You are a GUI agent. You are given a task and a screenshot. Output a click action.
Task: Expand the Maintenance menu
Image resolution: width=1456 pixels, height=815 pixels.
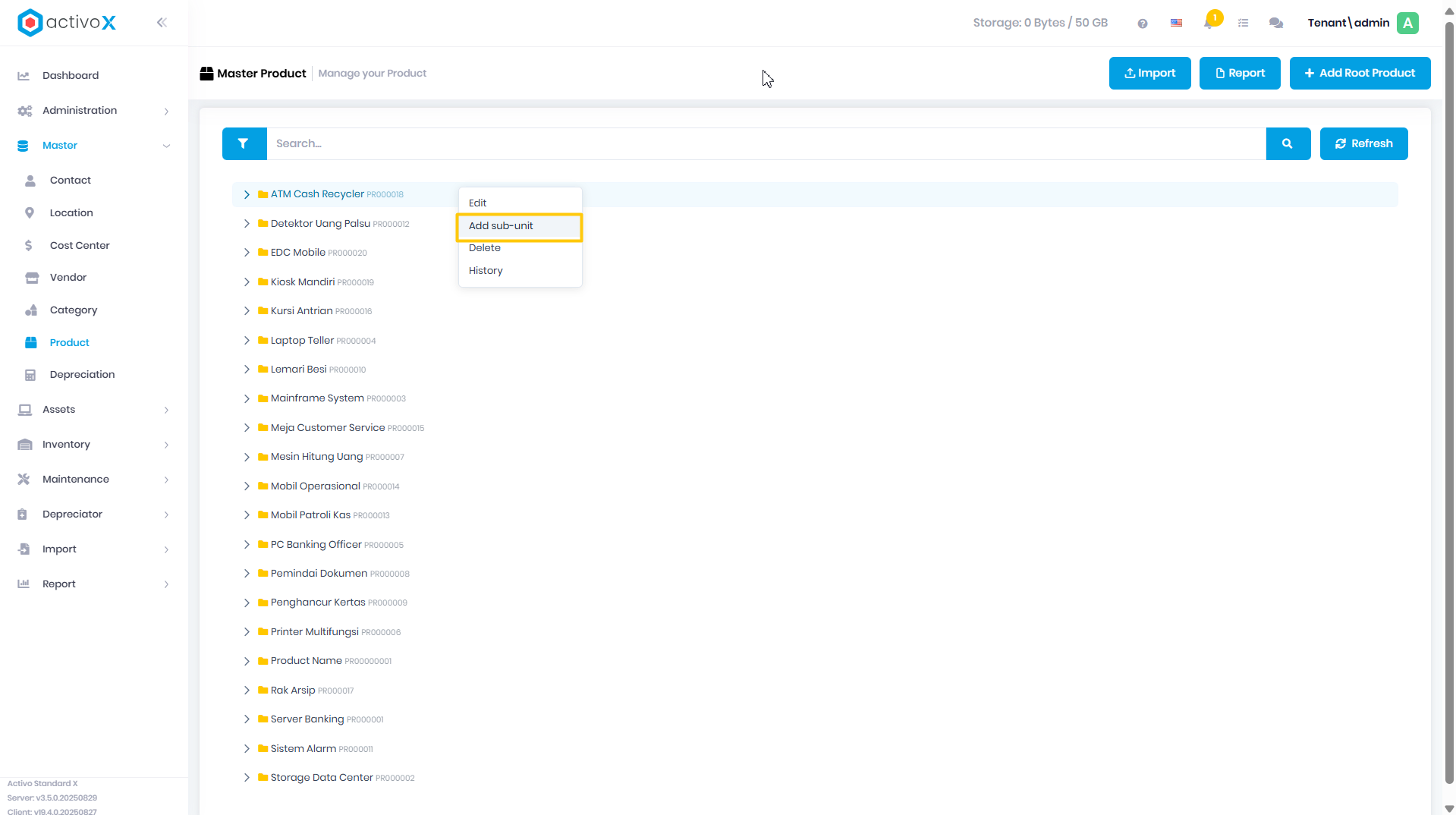(x=94, y=479)
